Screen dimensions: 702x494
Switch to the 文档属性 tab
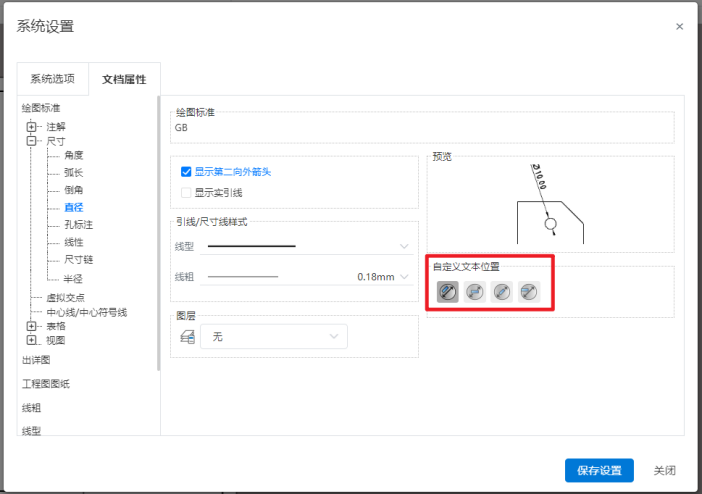124,79
